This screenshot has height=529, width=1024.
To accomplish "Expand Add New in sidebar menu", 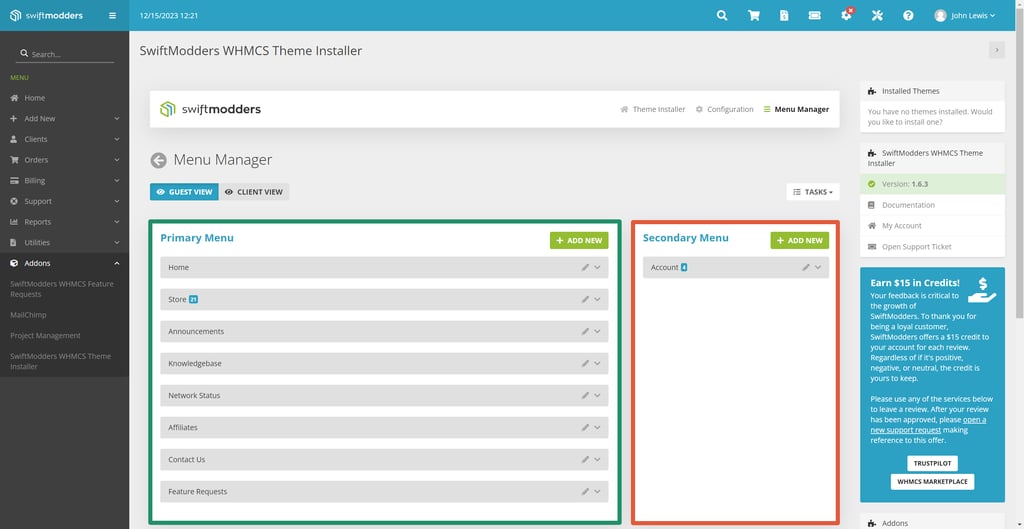I will (65, 119).
